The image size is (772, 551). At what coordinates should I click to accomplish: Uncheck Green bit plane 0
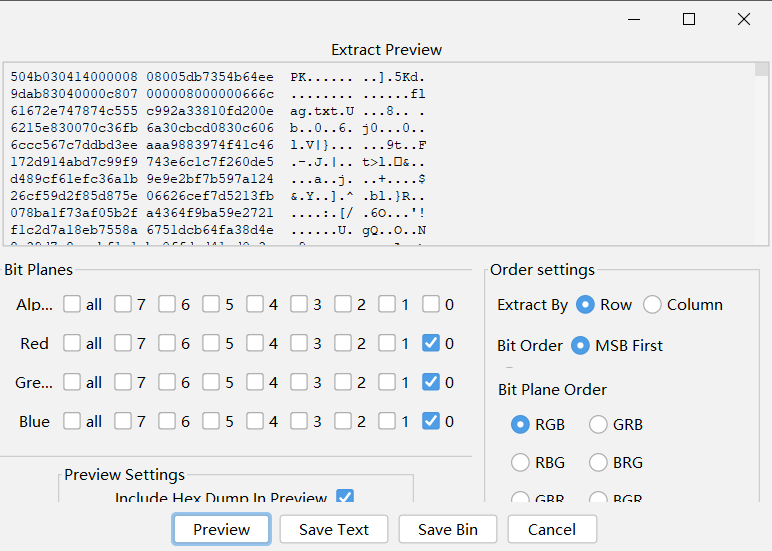(x=431, y=382)
